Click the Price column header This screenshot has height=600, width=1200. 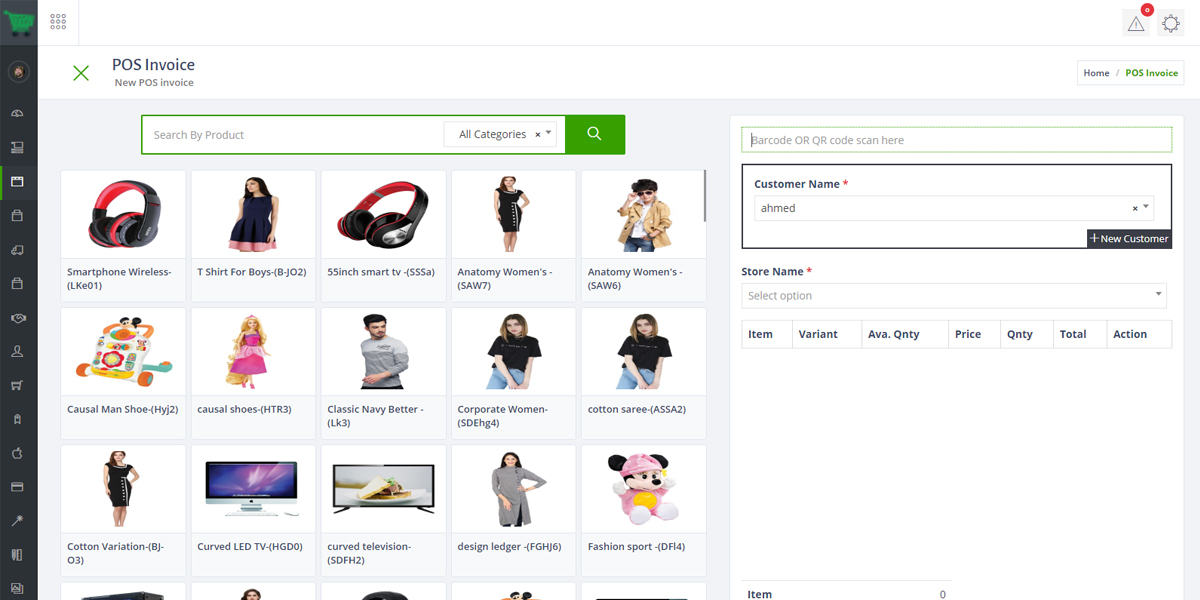(x=975, y=334)
